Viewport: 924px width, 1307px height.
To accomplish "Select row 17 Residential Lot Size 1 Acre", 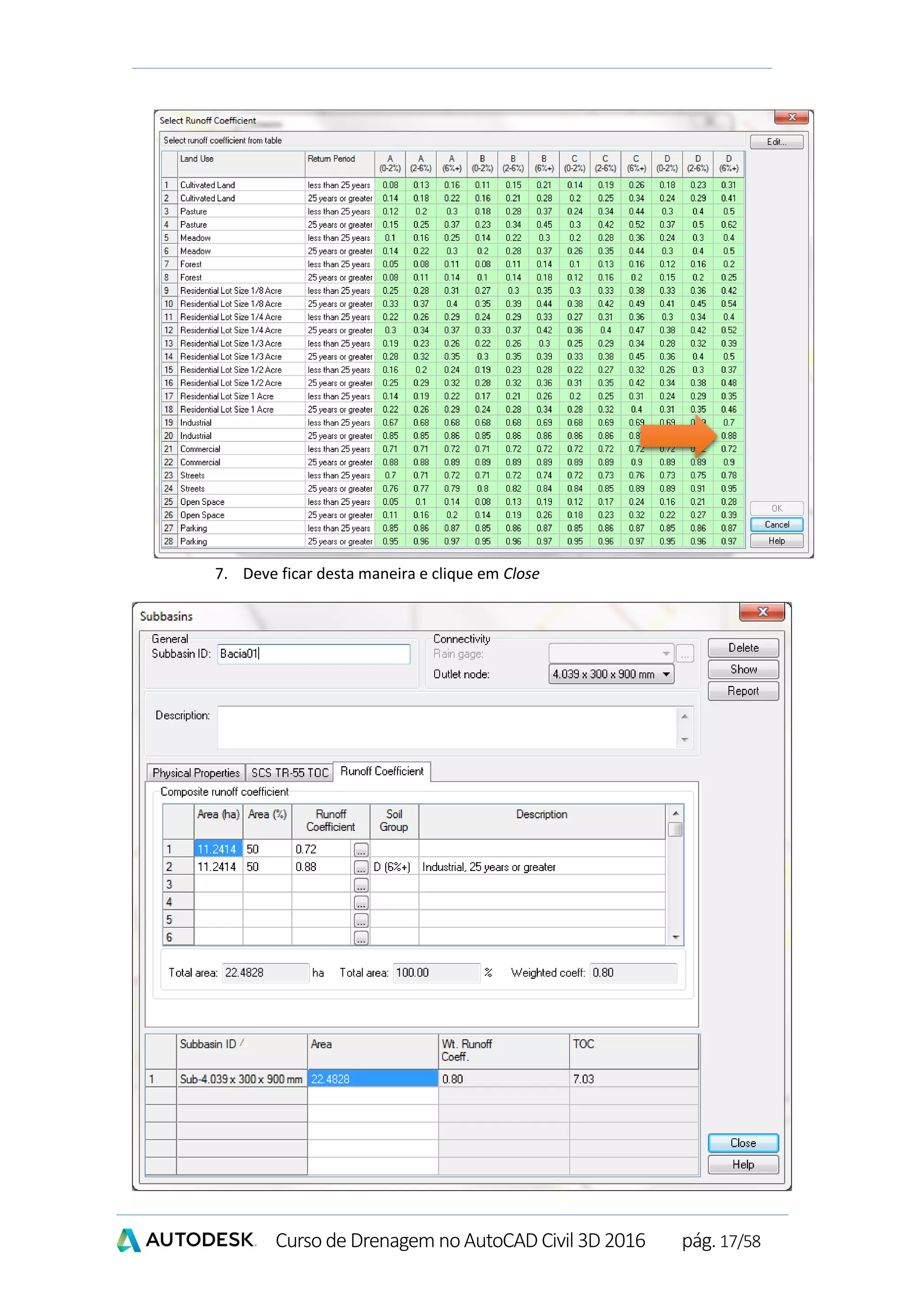I will [x=453, y=396].
